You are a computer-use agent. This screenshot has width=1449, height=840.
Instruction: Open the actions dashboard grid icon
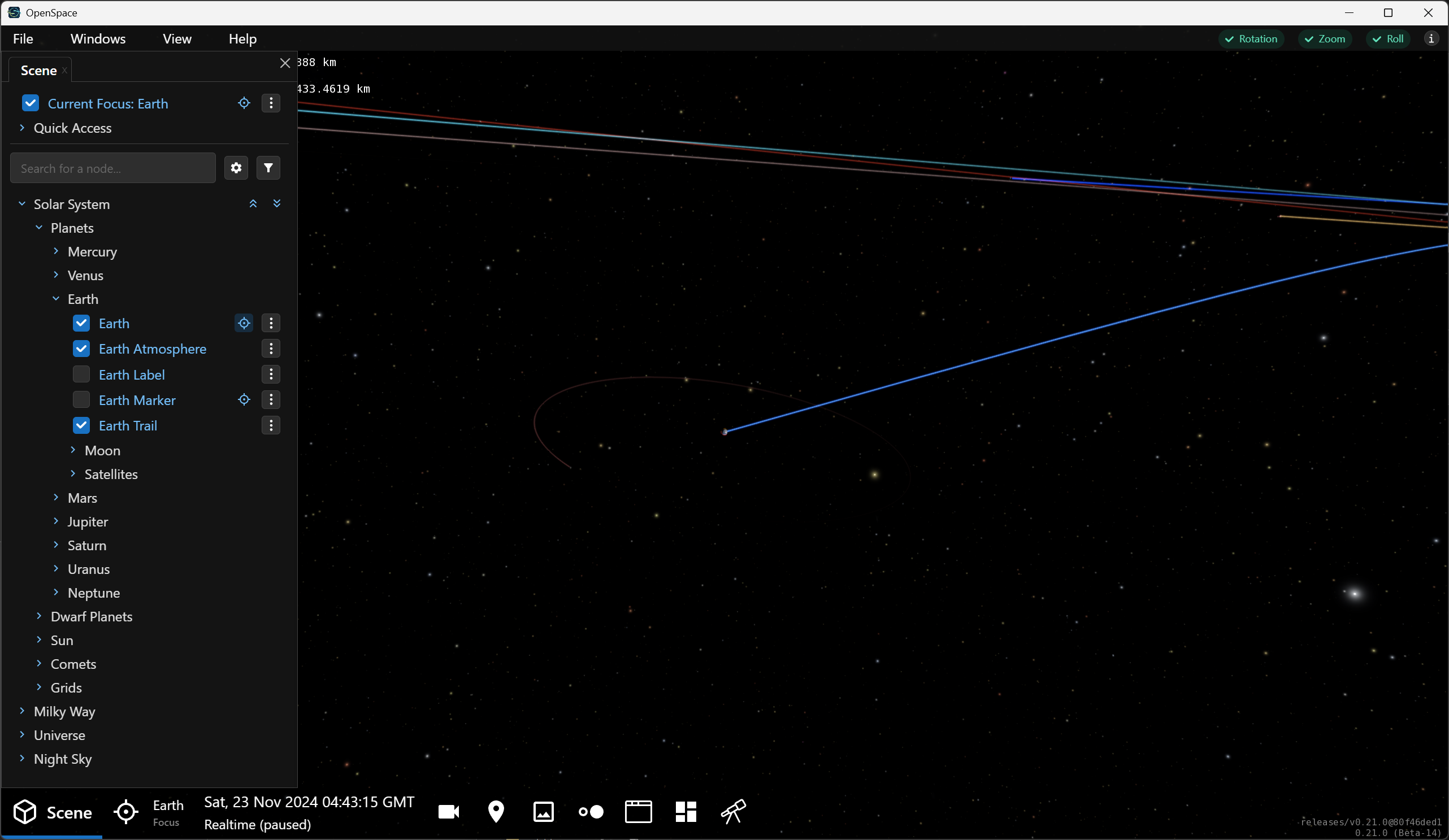click(686, 812)
